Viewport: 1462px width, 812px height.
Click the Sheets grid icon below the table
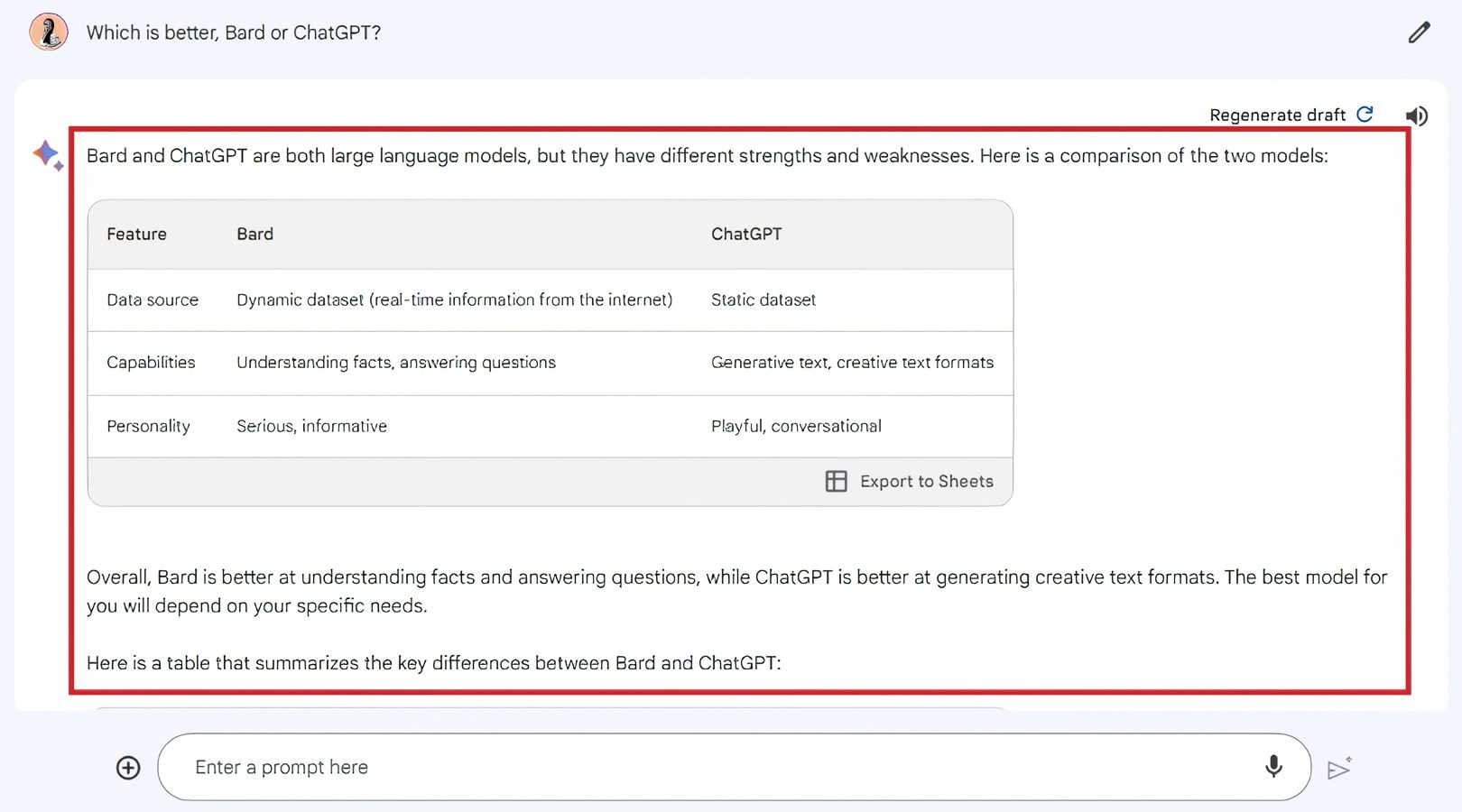click(837, 481)
